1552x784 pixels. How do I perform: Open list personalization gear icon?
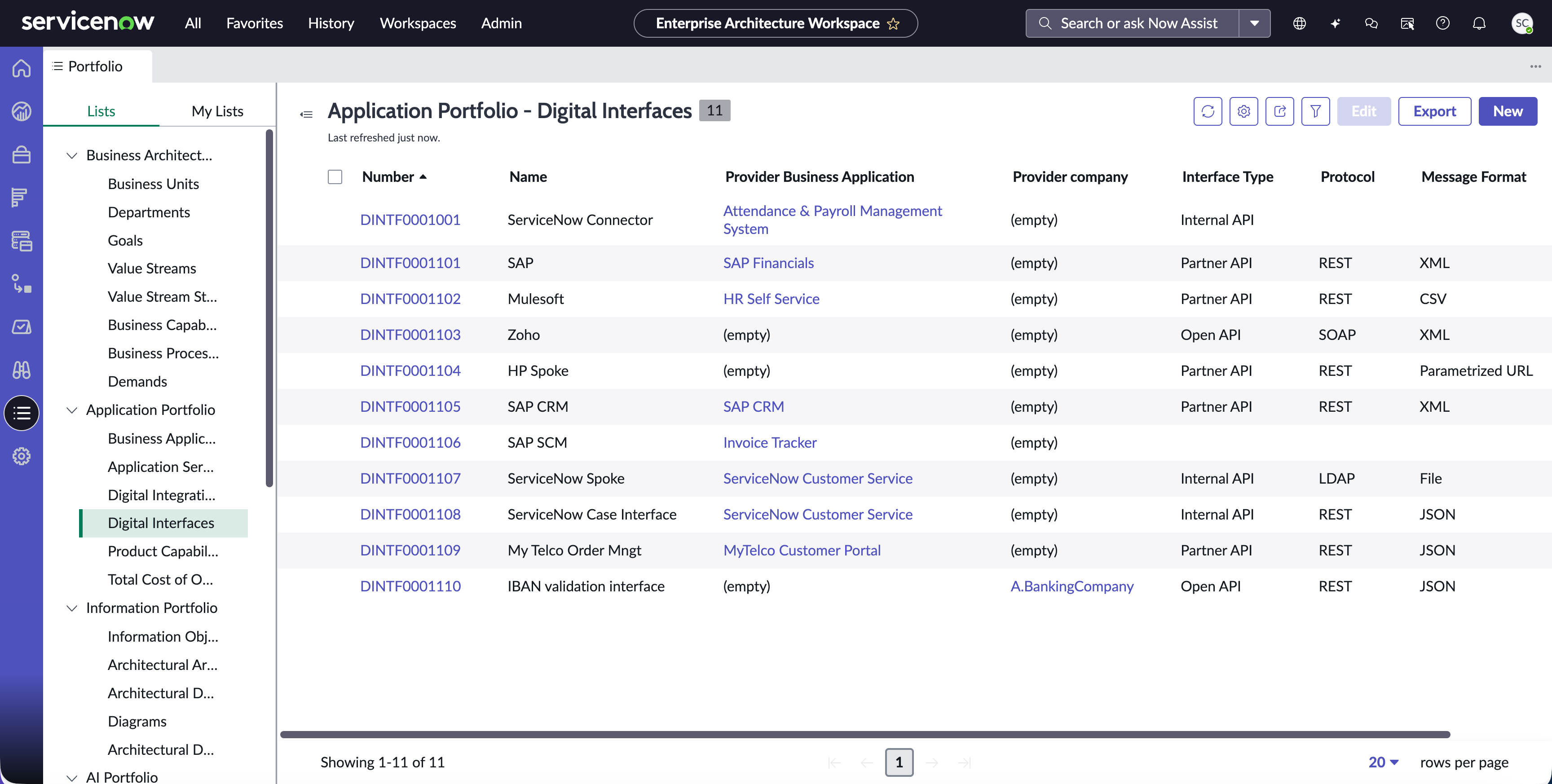coord(1243,111)
